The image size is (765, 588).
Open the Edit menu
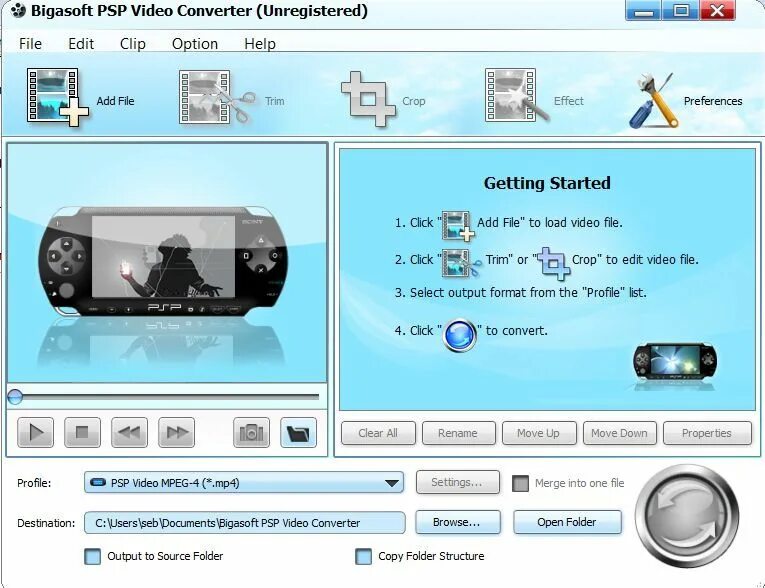(x=81, y=44)
